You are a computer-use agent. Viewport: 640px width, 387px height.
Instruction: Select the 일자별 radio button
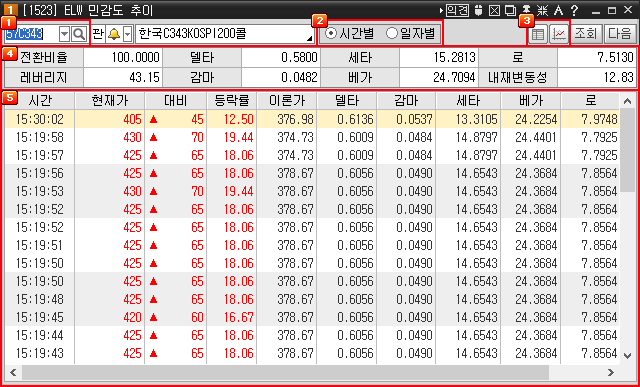coord(411,34)
